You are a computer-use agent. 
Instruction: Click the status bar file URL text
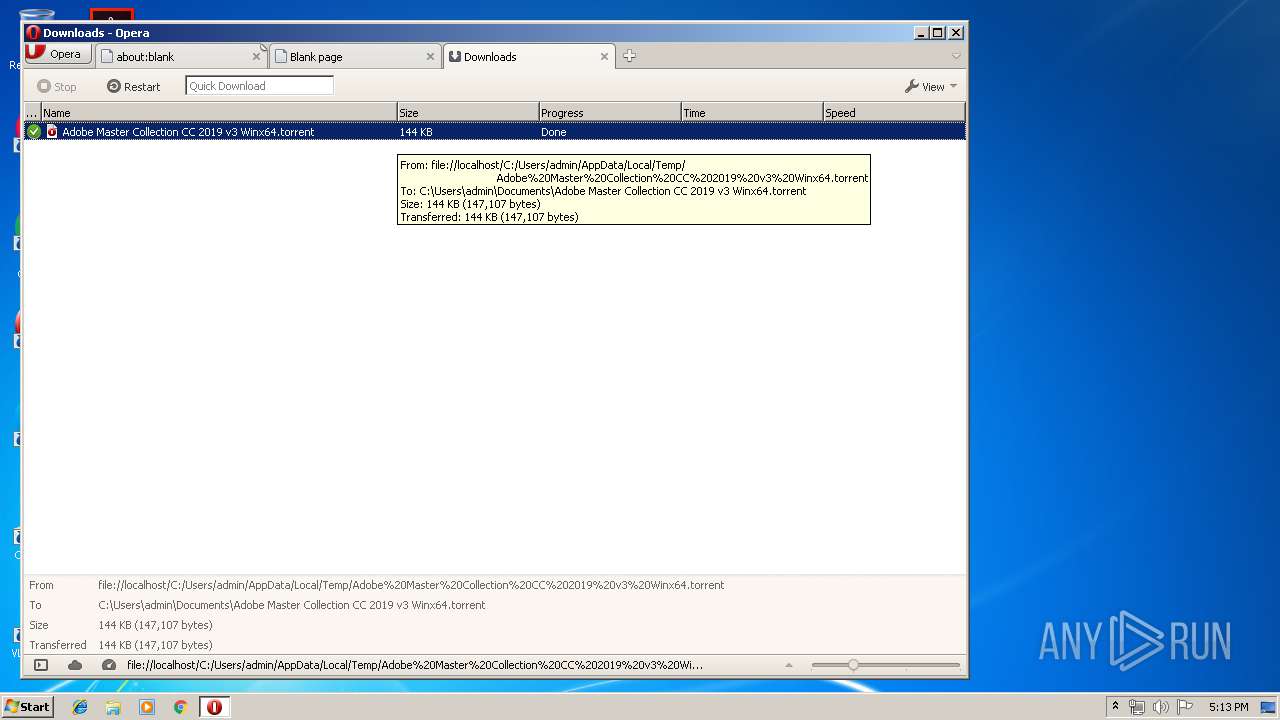(x=414, y=665)
